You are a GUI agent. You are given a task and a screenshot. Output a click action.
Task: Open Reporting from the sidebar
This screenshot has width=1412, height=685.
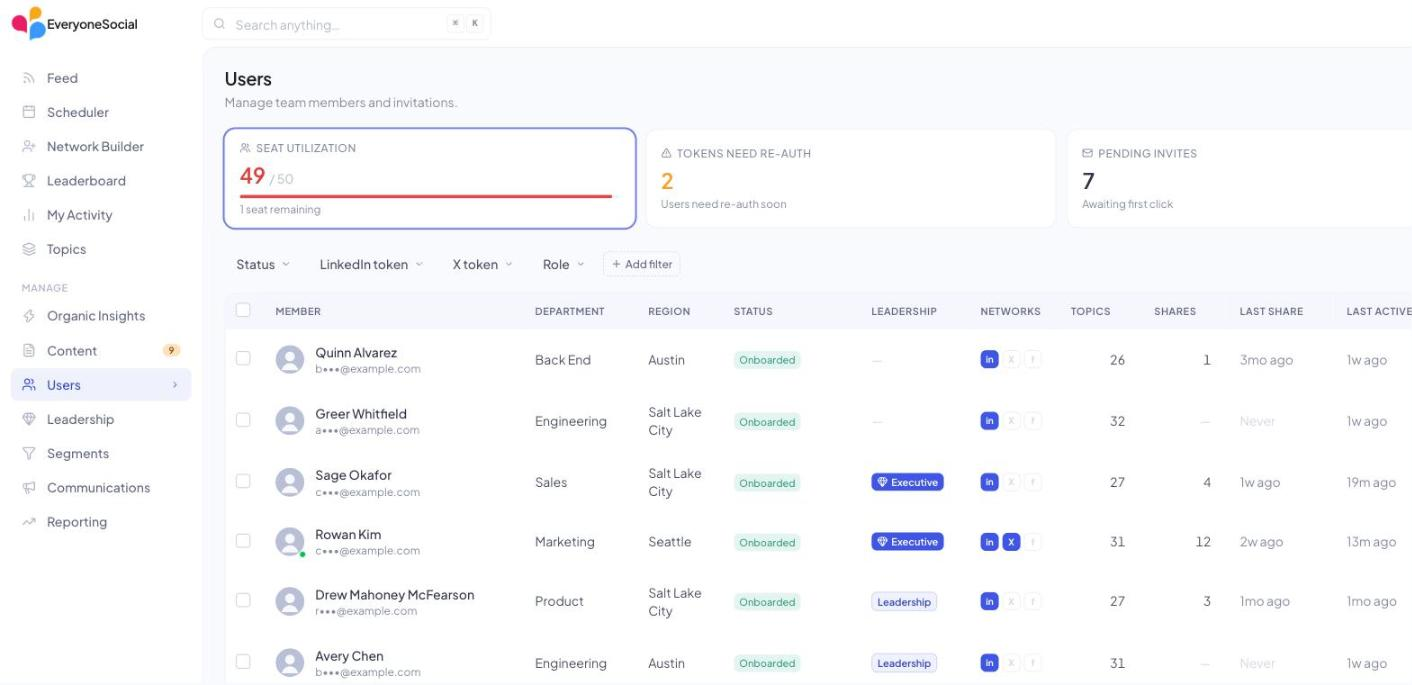click(101, 522)
